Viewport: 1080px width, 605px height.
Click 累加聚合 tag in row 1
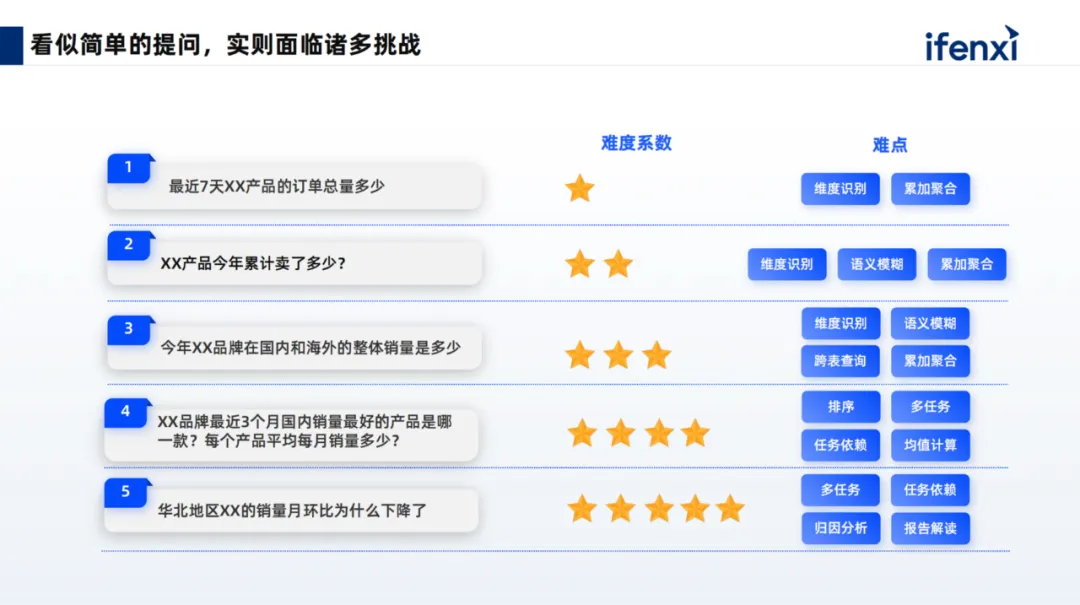(931, 189)
